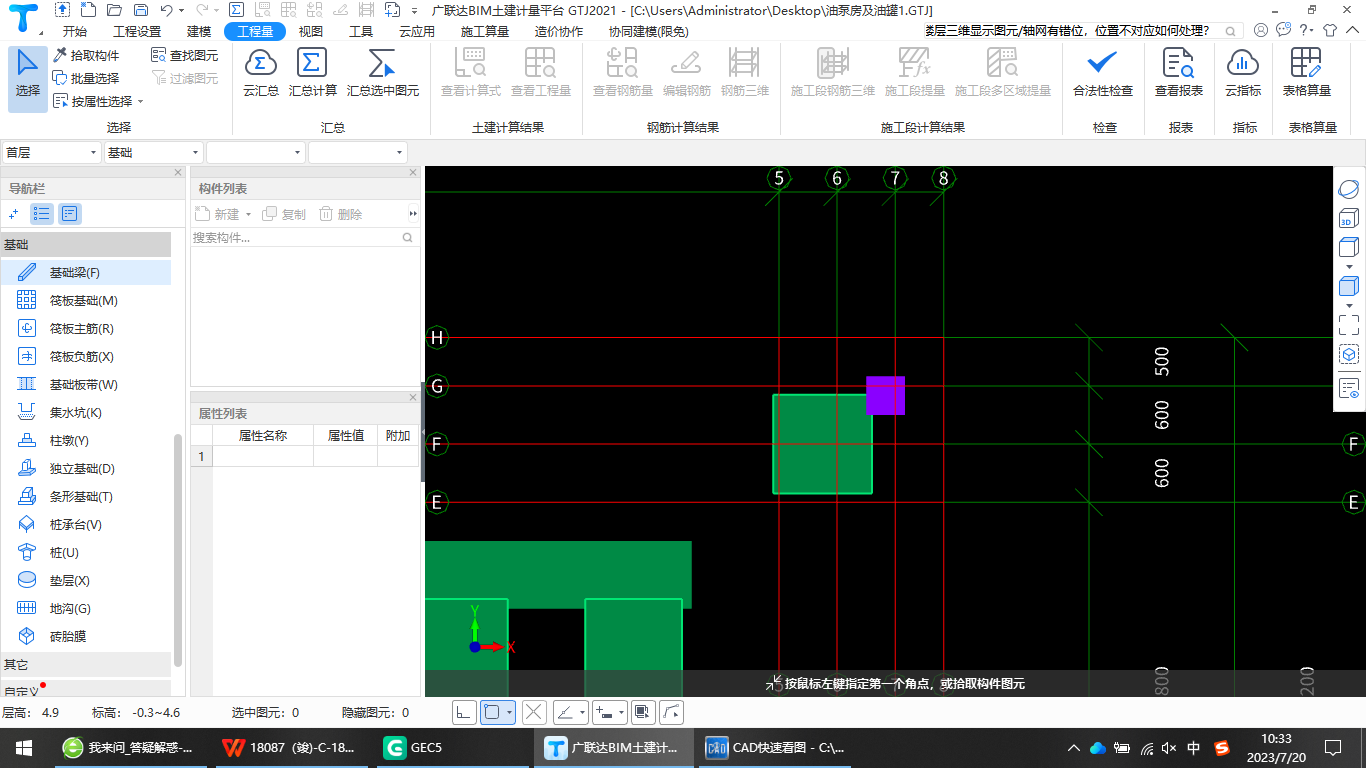
Task: Click 汇总选中图元 in the ribbon
Action: [x=383, y=74]
